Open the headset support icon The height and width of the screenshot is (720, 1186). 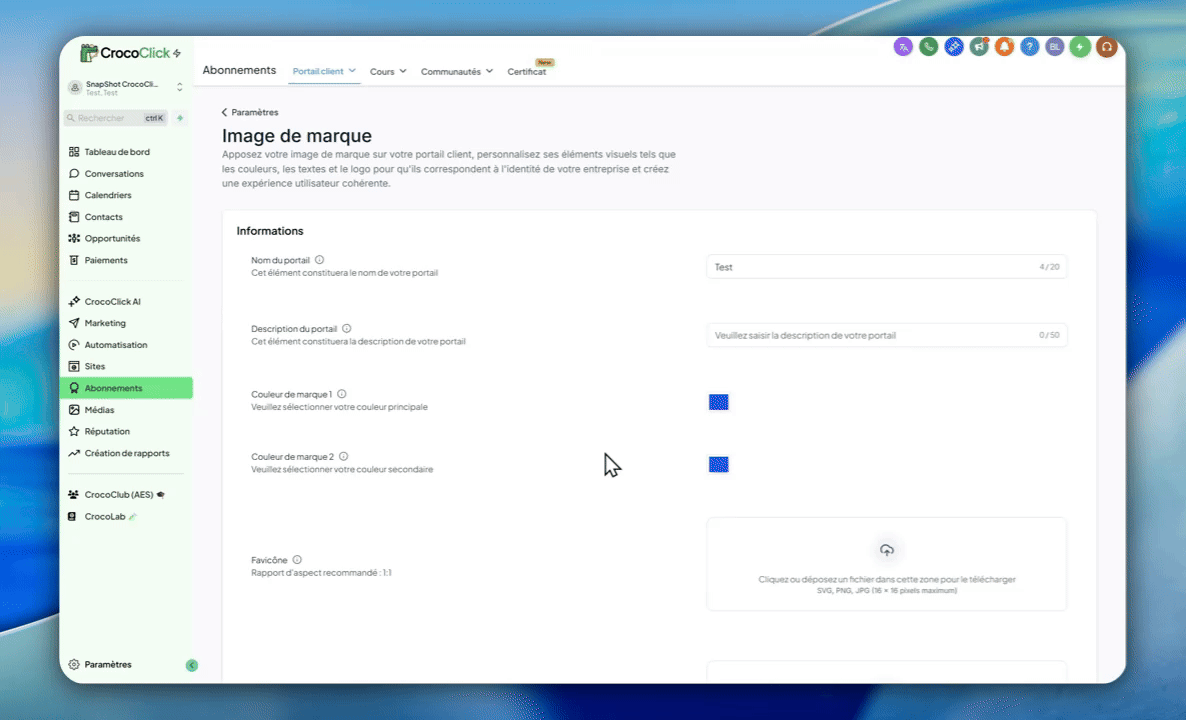tap(1106, 47)
